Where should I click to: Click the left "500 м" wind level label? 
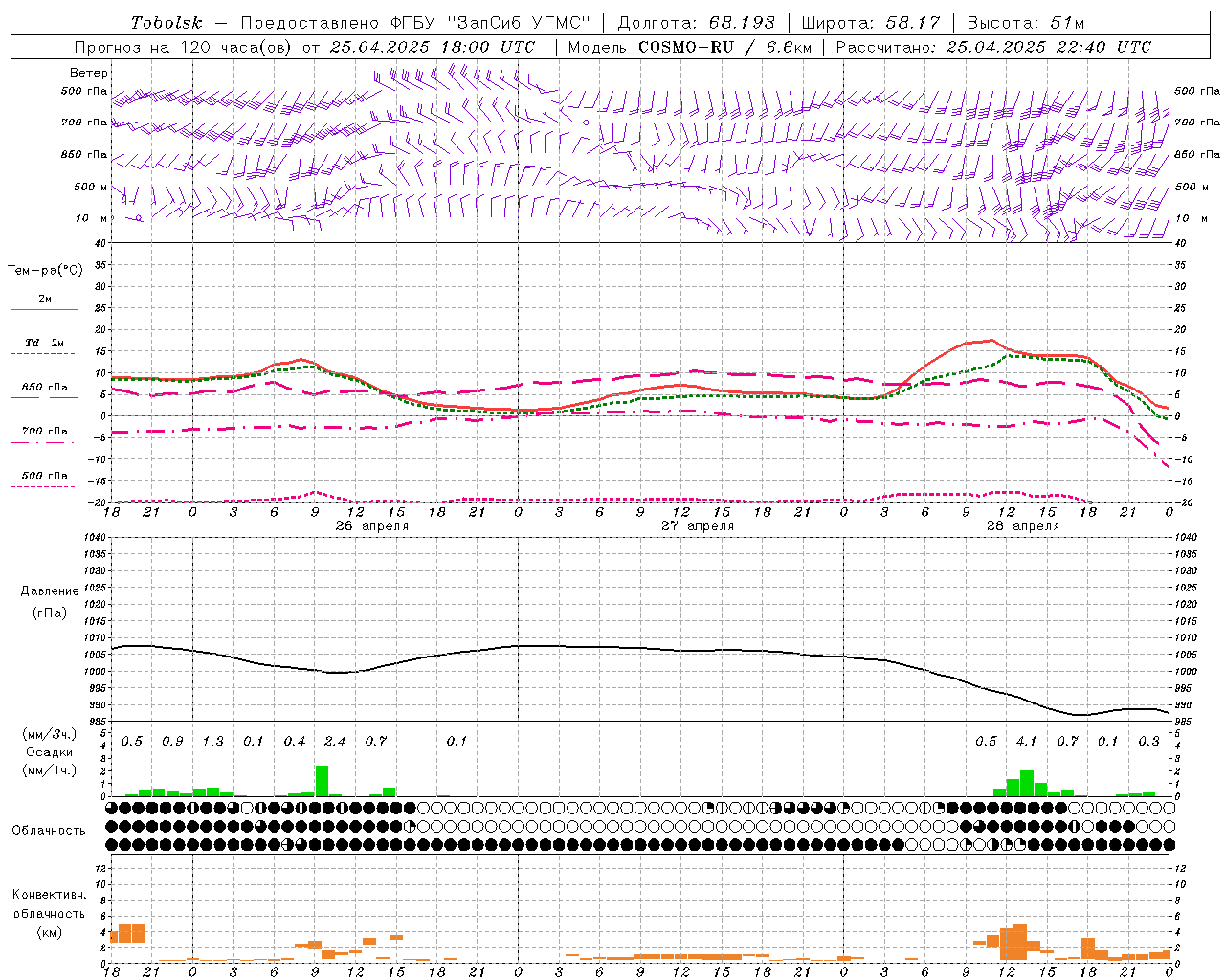[91, 187]
